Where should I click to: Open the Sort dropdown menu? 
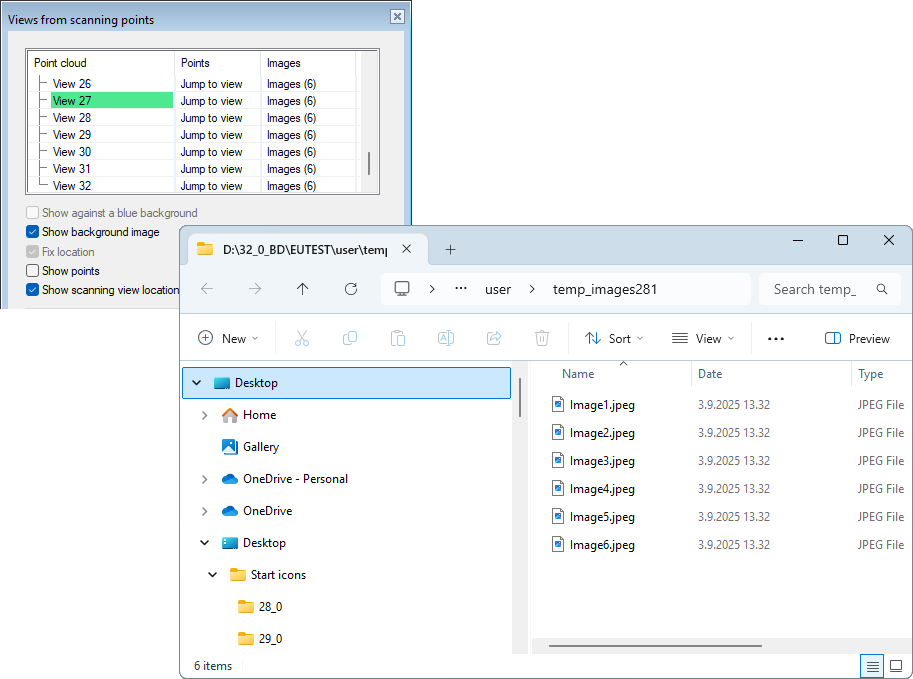click(x=614, y=339)
